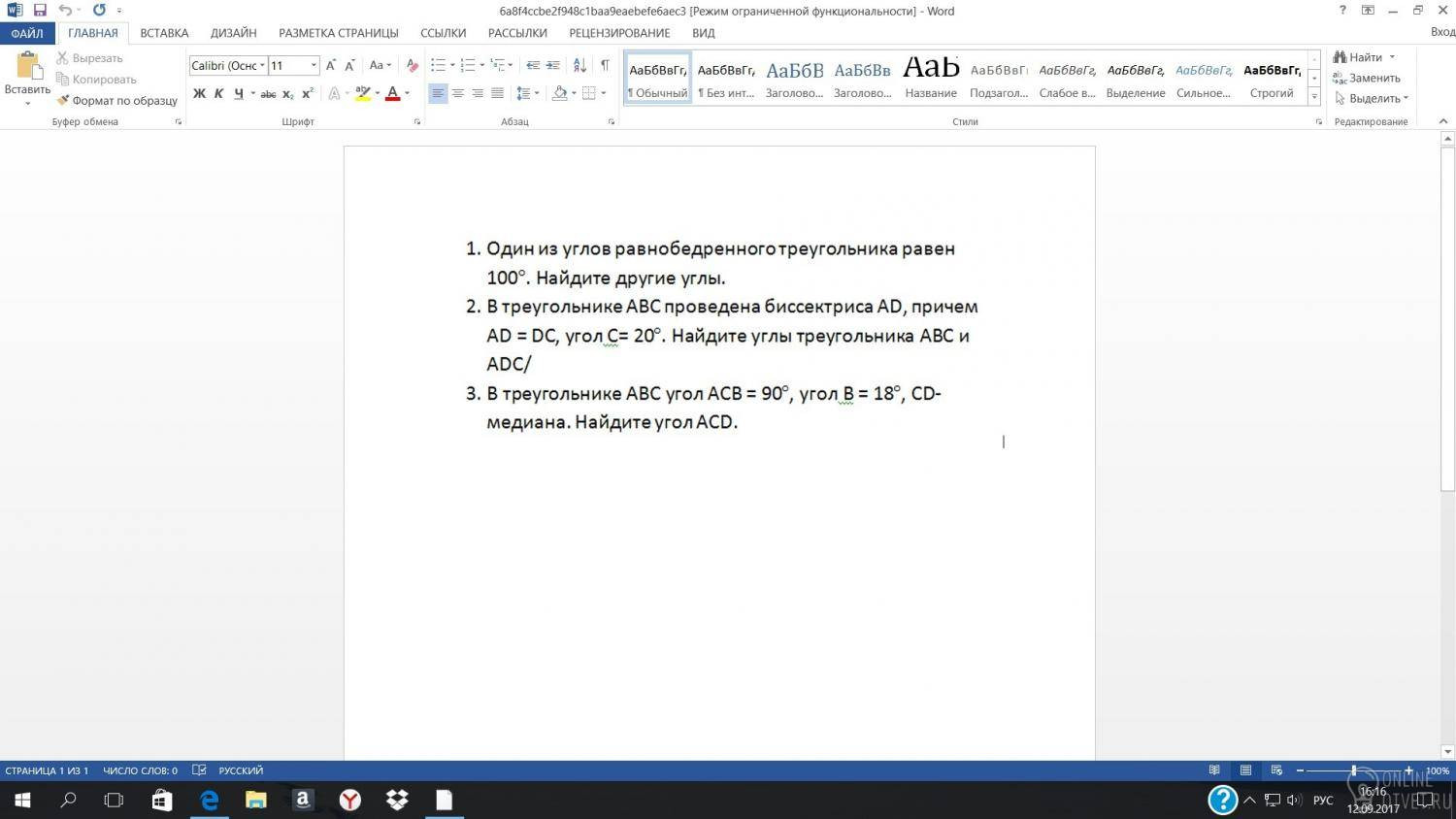Open File Explorer from the taskbar

255,800
